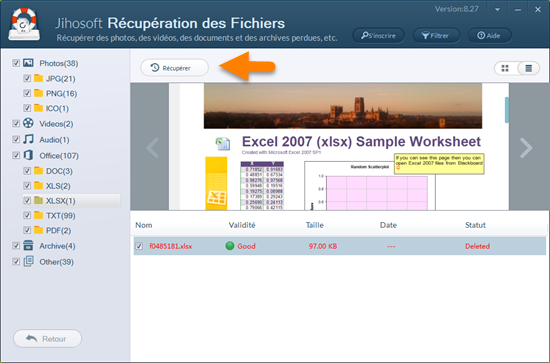This screenshot has width=550, height=363.
Task: Uncheck the Videos(2) checkbox
Action: pos(16,123)
